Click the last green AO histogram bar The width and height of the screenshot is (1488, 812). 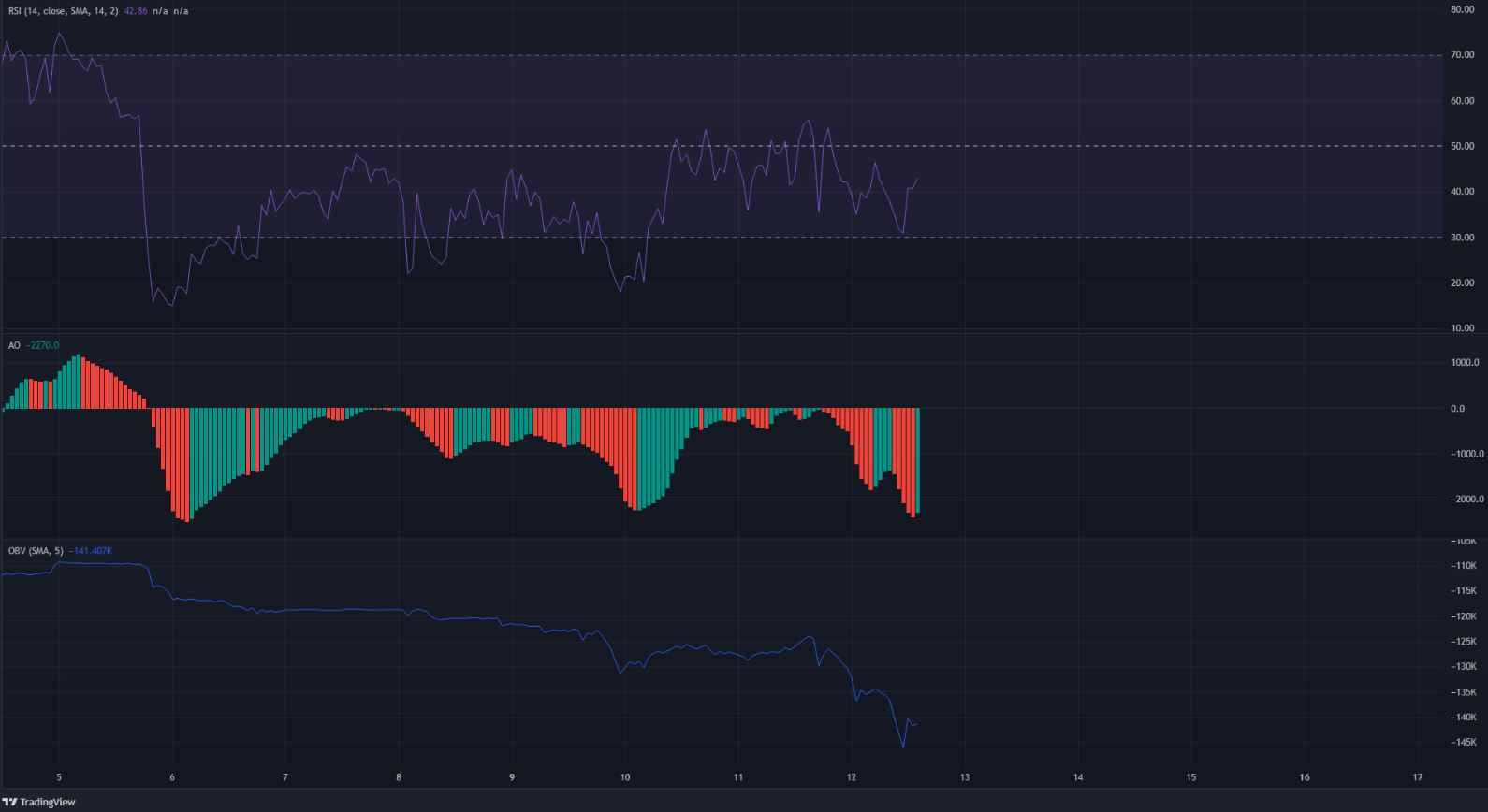click(918, 460)
